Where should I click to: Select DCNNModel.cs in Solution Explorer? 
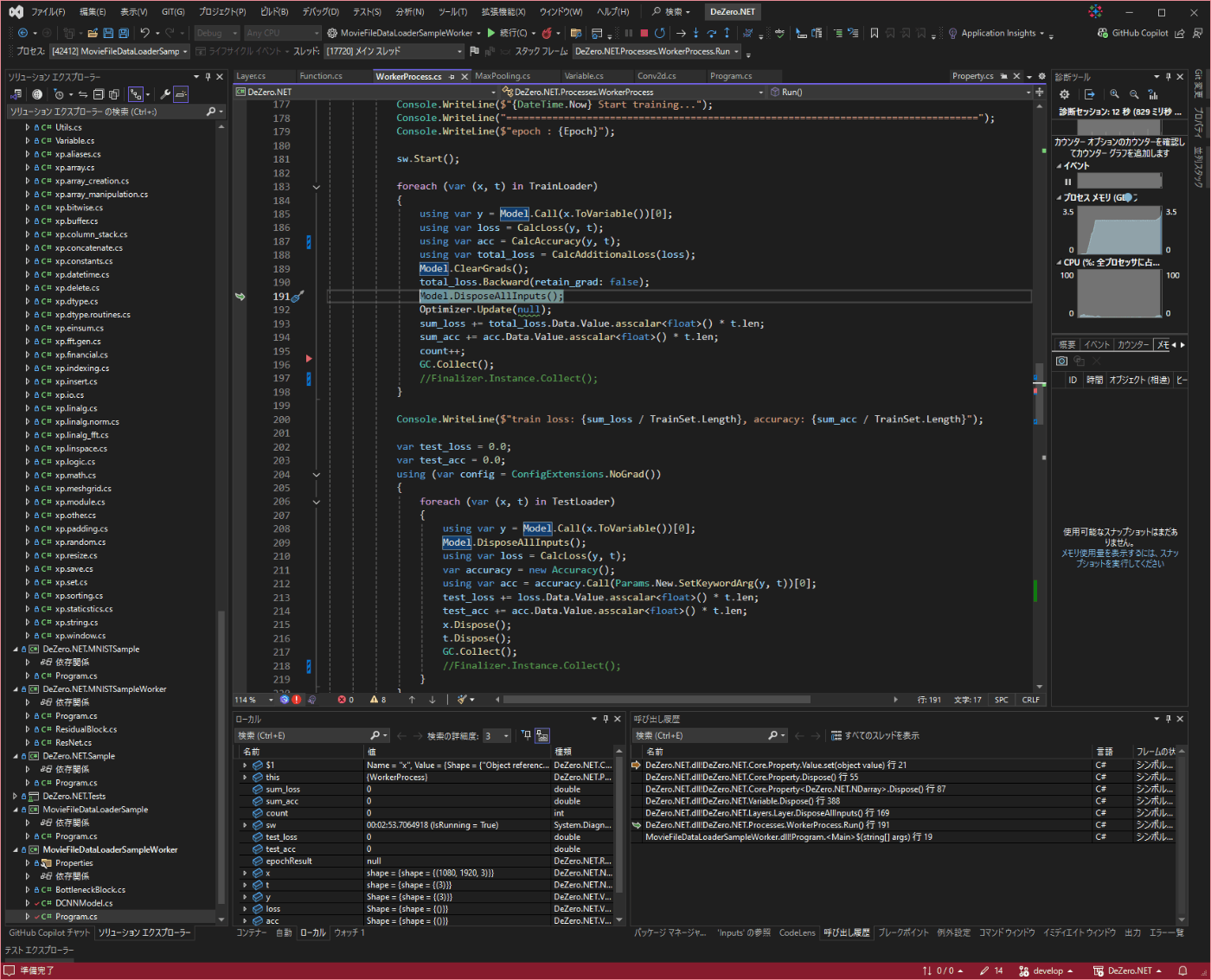tap(84, 903)
